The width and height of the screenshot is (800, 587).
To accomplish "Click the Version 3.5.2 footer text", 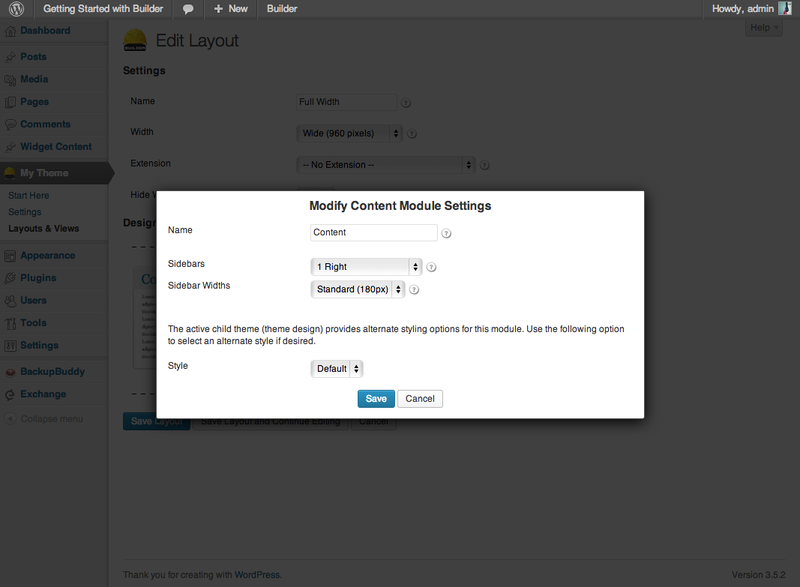I will pos(758,575).
